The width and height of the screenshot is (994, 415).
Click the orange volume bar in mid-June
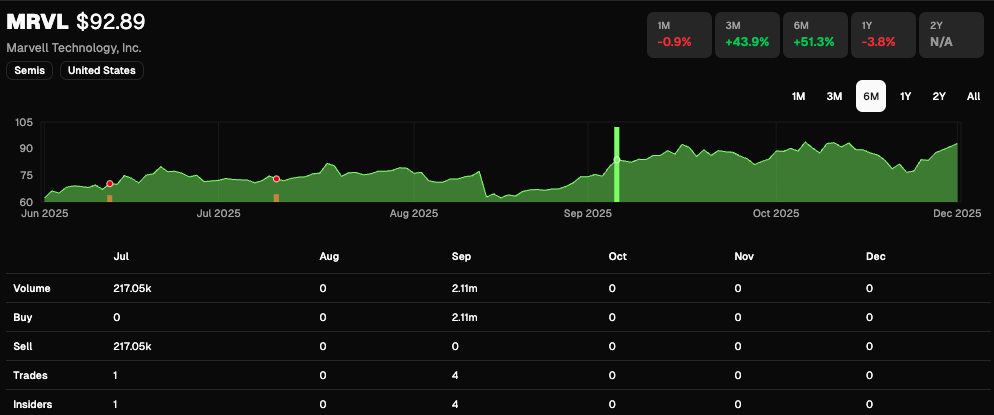click(110, 198)
